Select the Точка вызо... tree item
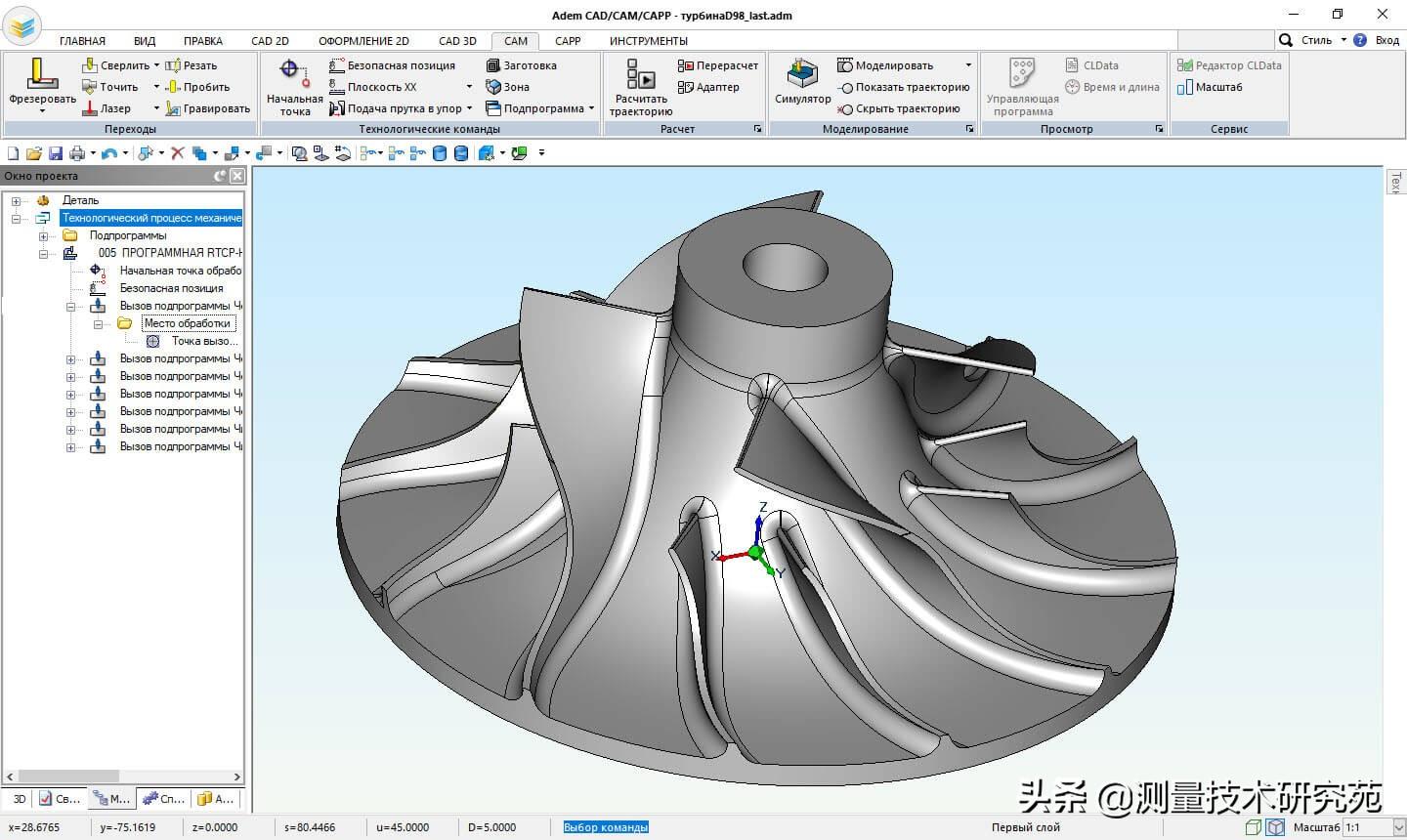Image resolution: width=1407 pixels, height=840 pixels. coord(204,341)
